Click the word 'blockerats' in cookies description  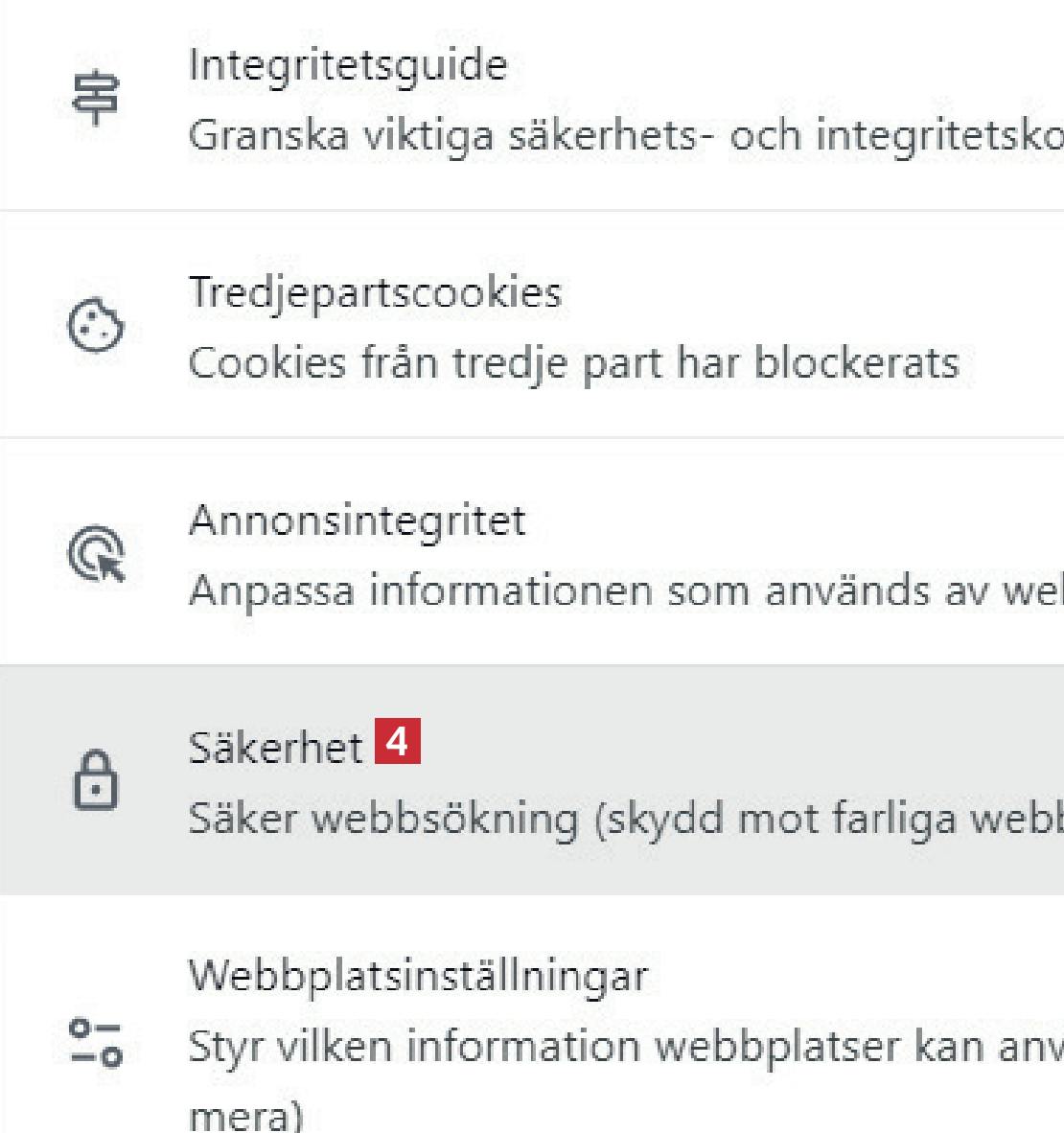click(x=857, y=363)
